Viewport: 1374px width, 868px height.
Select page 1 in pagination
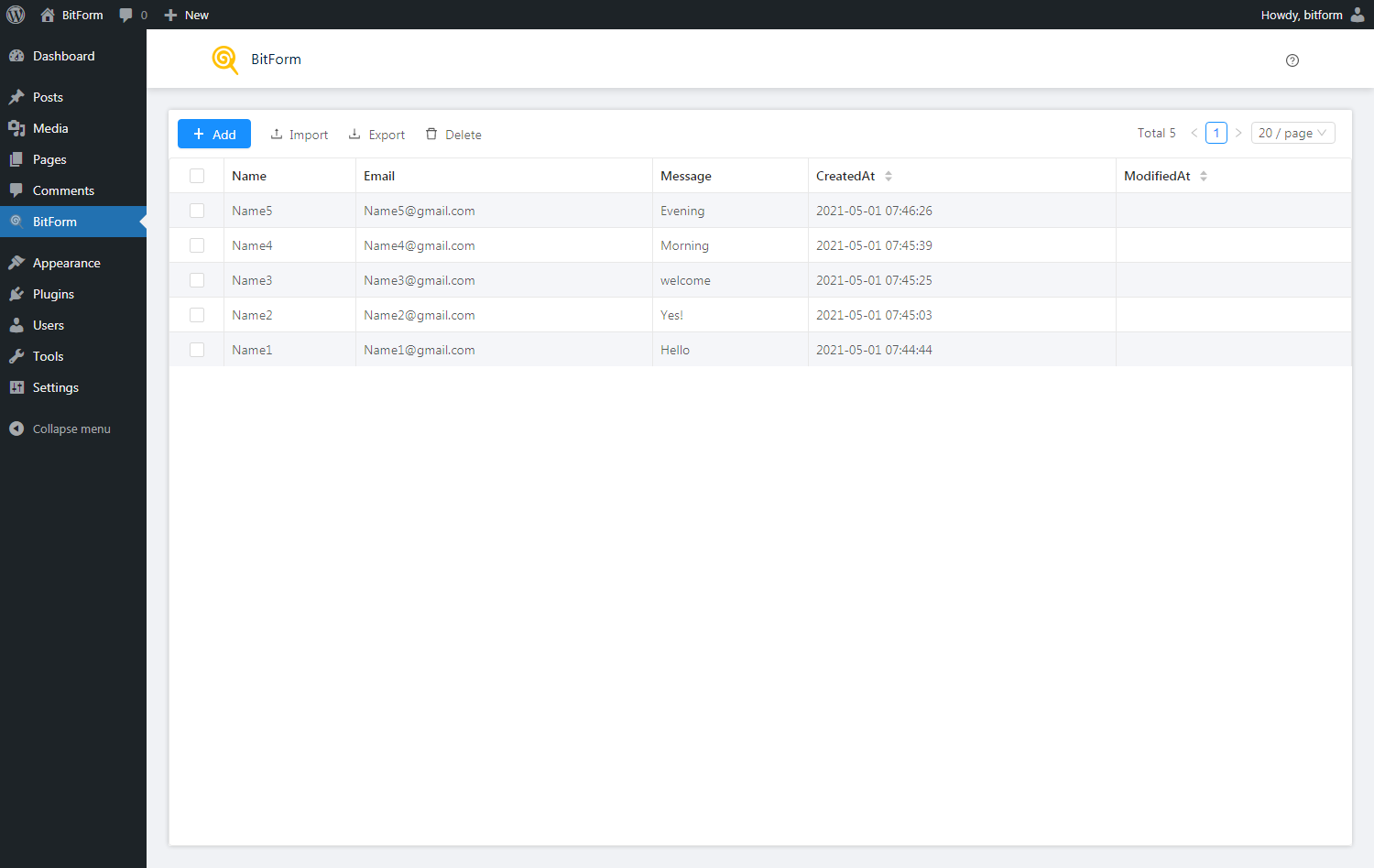[x=1216, y=133]
